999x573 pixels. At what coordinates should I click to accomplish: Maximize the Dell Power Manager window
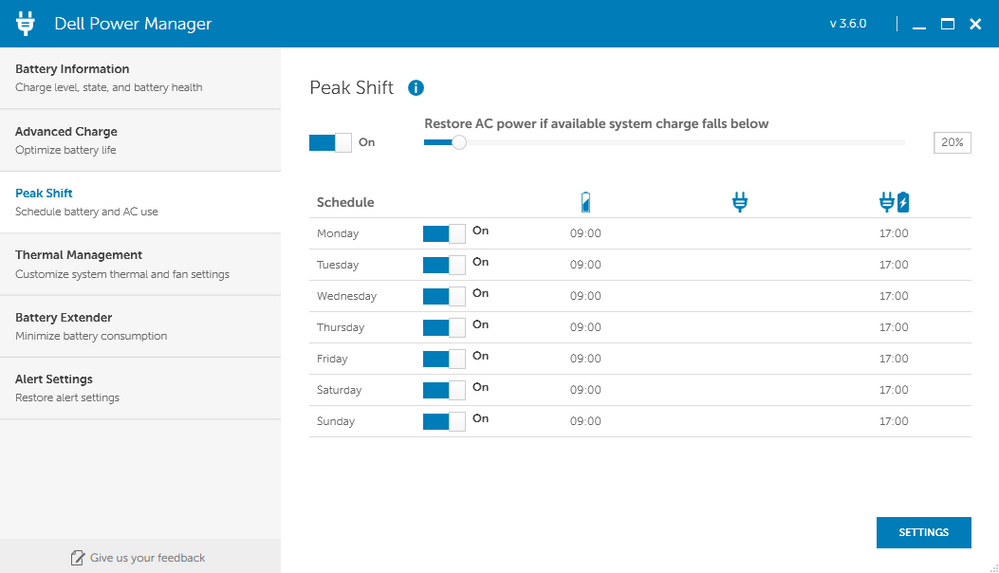click(x=947, y=24)
